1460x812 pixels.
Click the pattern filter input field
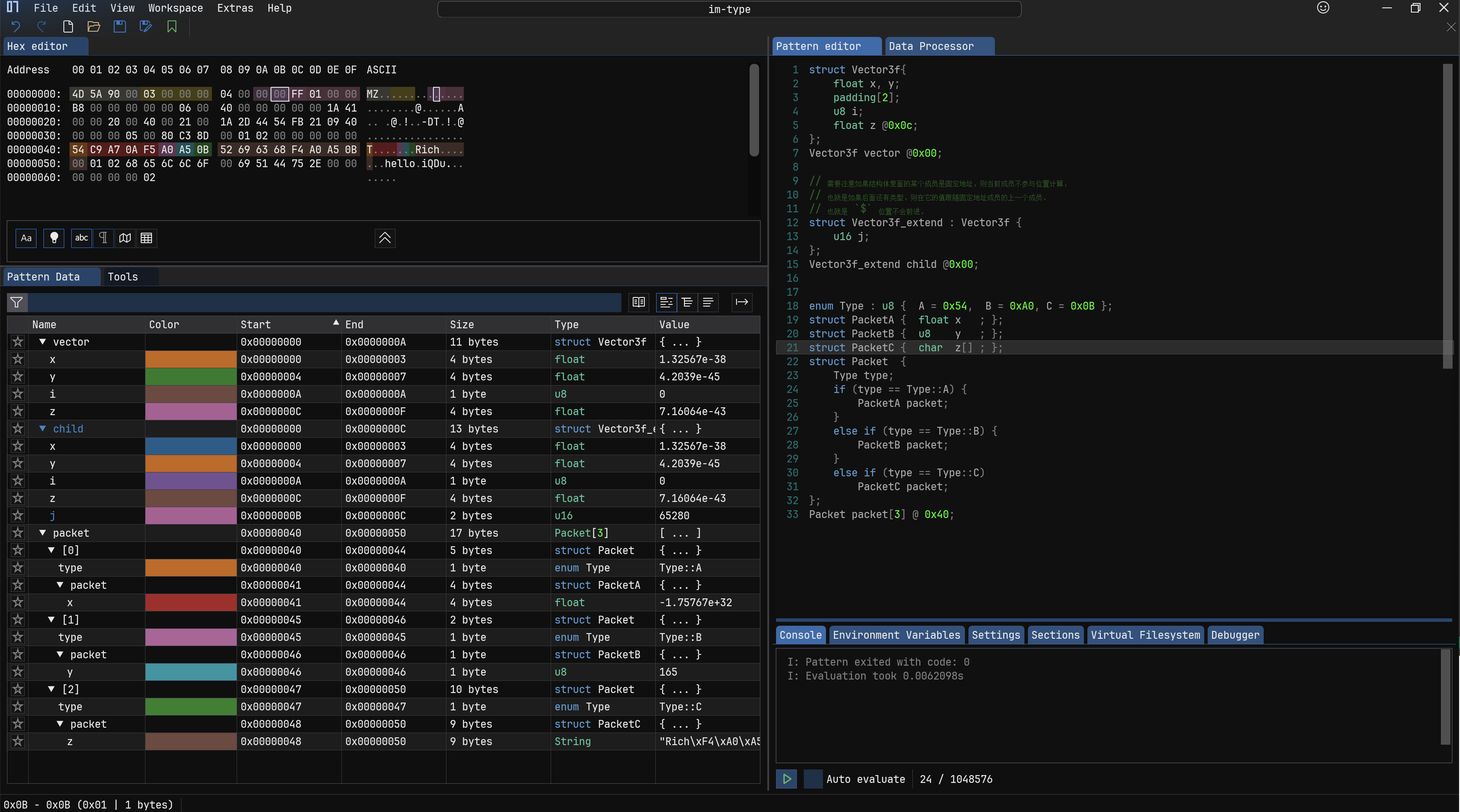324,303
